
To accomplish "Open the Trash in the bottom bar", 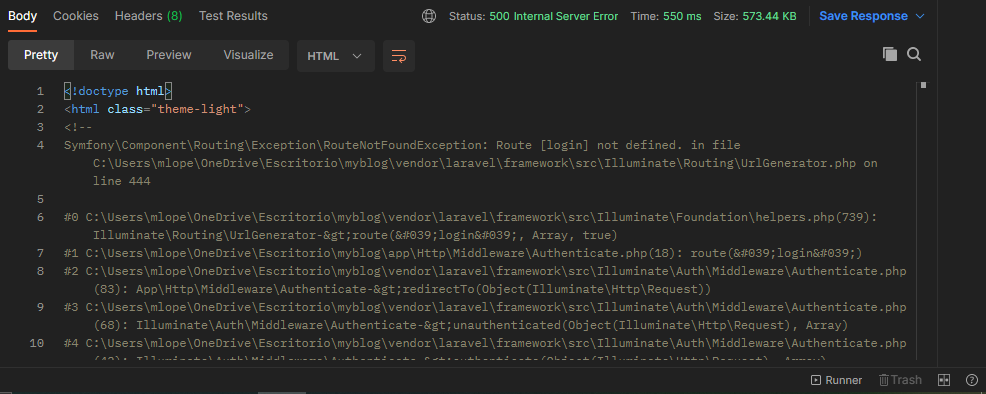I will pyautogui.click(x=900, y=380).
